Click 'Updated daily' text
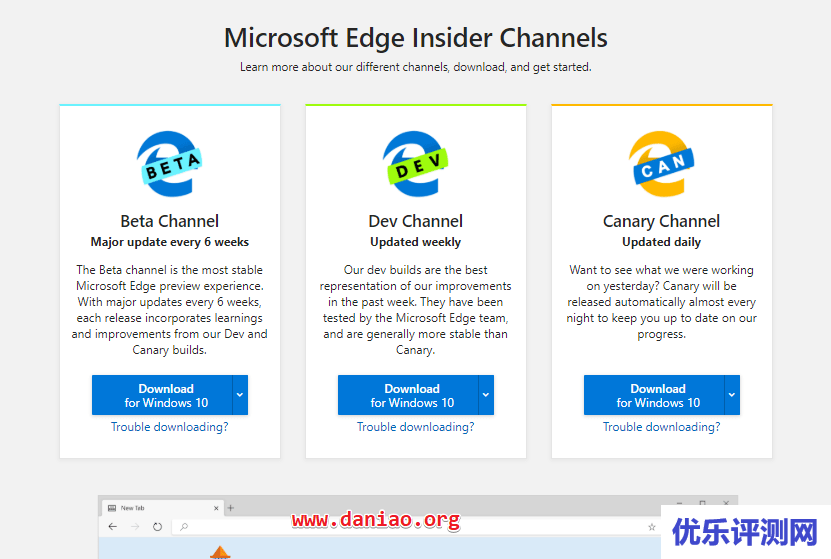Screen dimensions: 831x559 click(661, 242)
